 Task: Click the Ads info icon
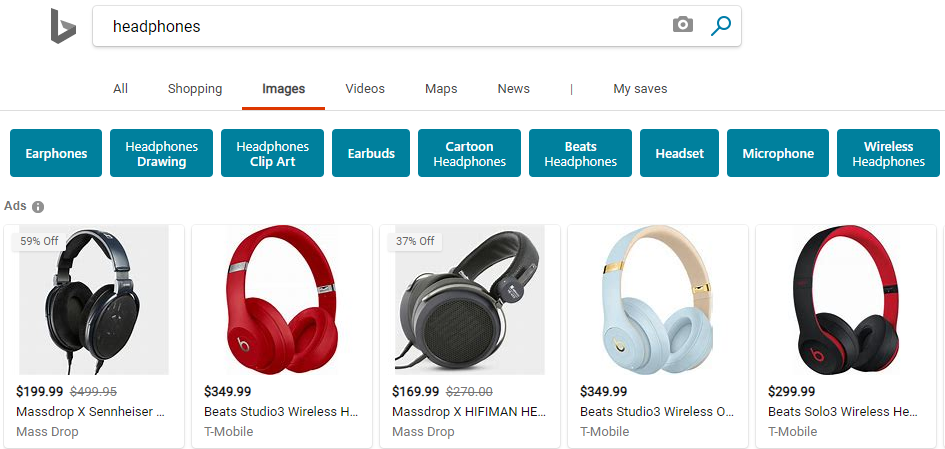click(38, 207)
